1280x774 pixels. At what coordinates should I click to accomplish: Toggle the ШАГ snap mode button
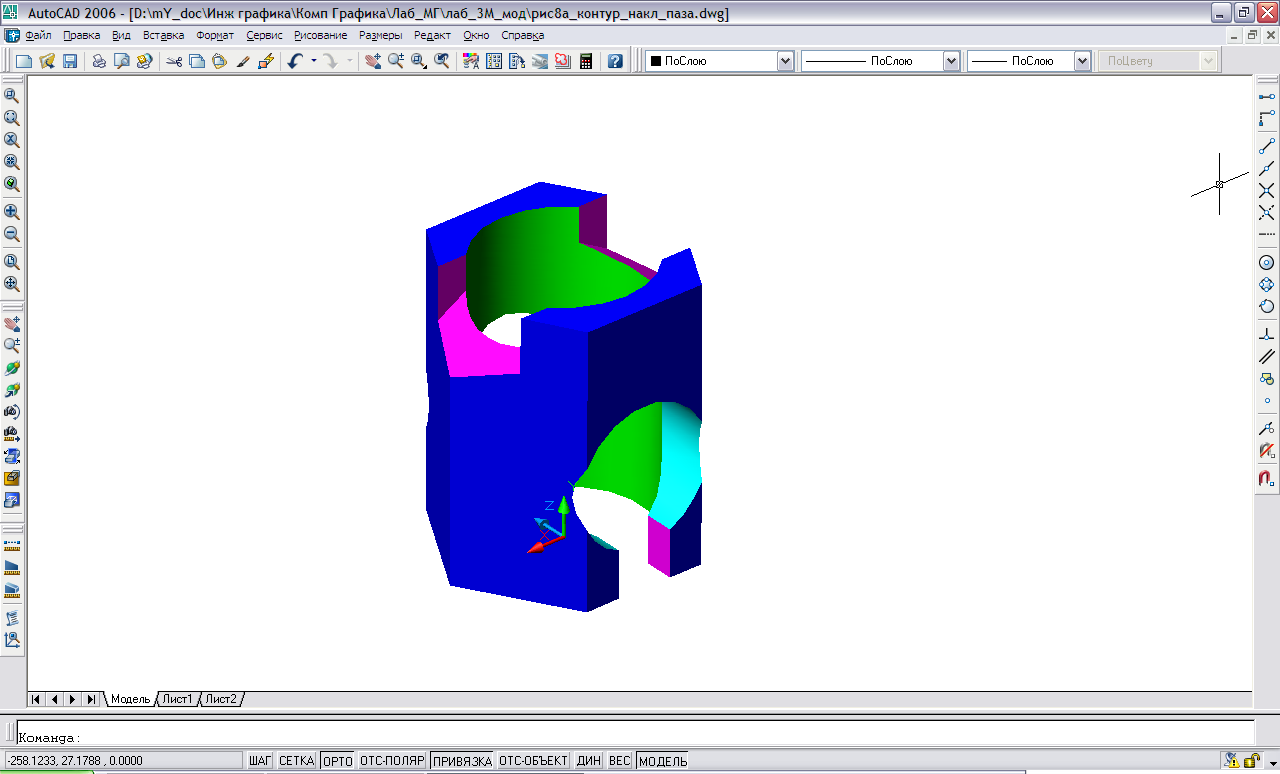(260, 761)
